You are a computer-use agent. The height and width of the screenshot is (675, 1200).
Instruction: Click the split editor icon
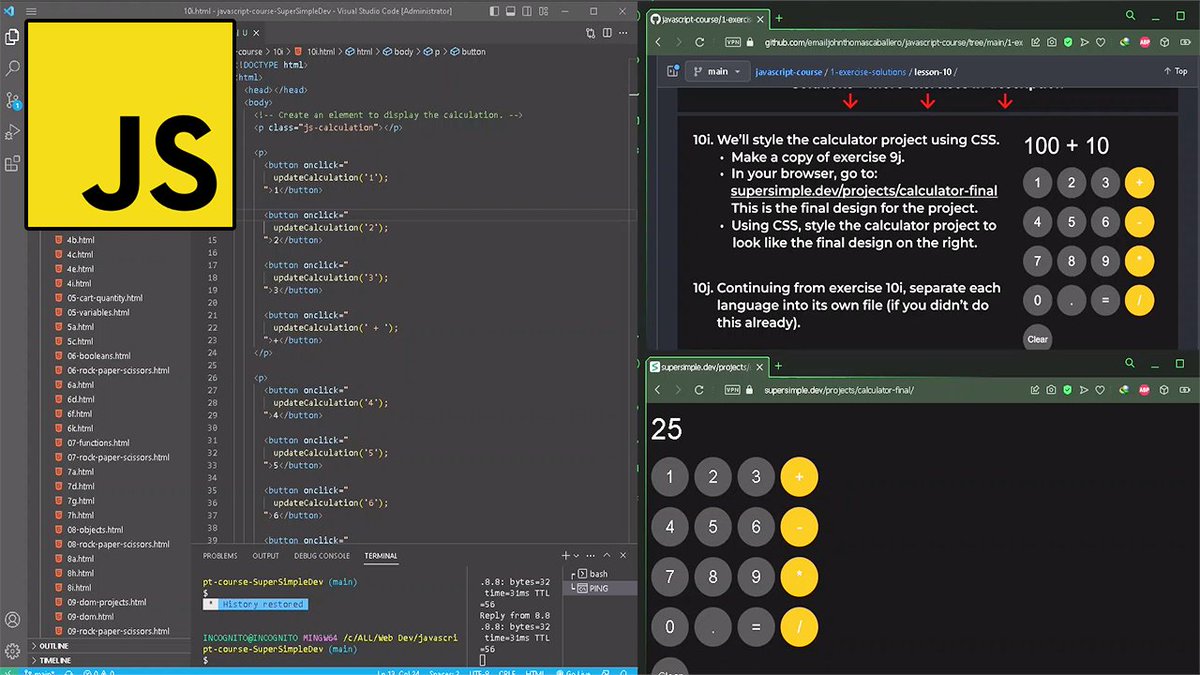pos(607,33)
